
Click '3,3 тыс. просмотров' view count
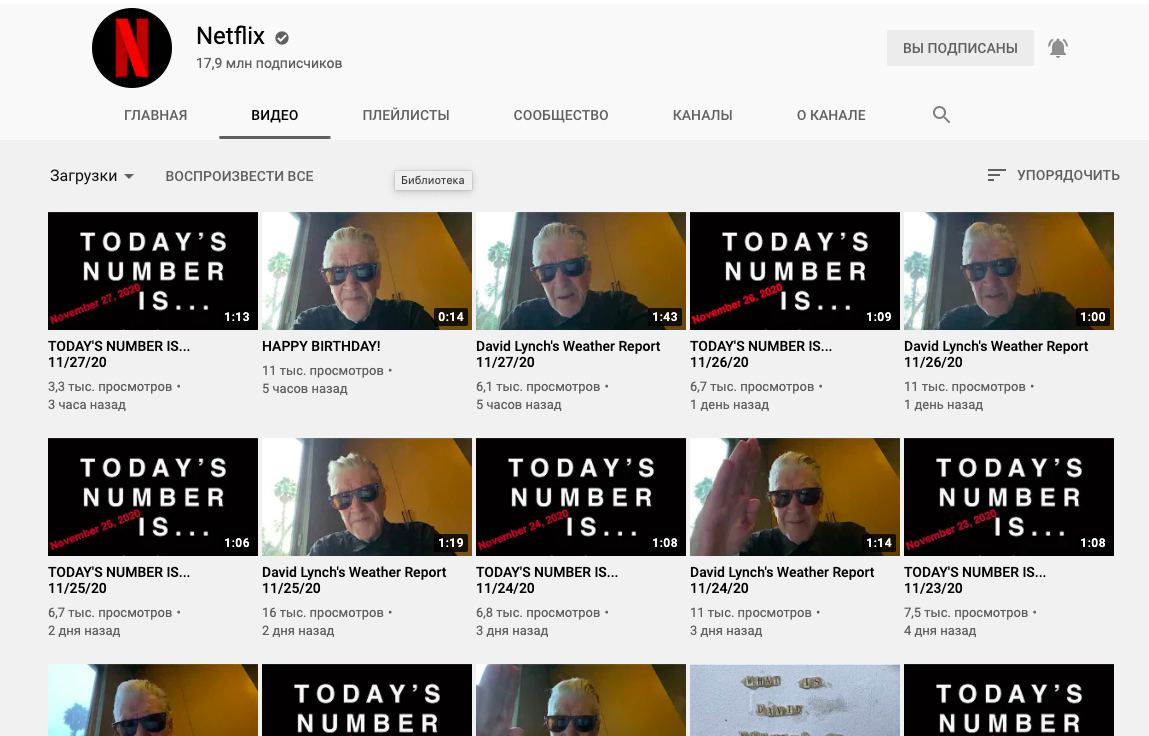(110, 387)
